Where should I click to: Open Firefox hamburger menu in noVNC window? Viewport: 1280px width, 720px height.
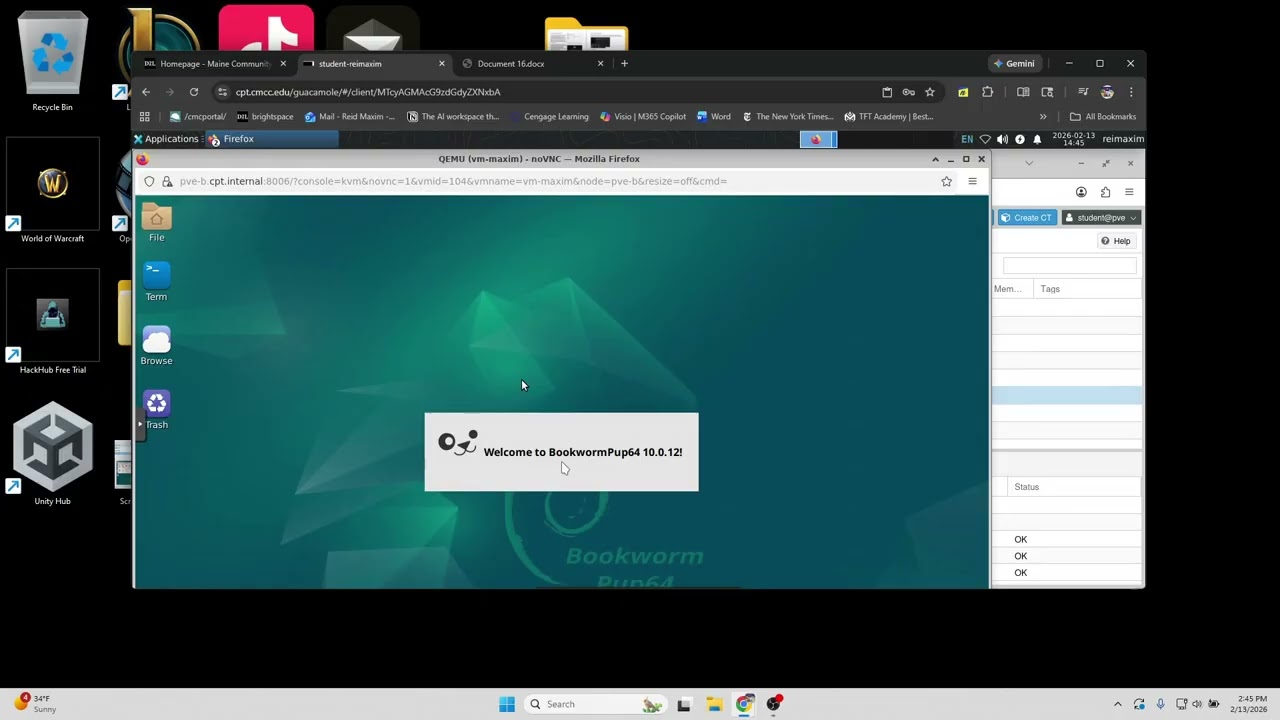pos(972,181)
